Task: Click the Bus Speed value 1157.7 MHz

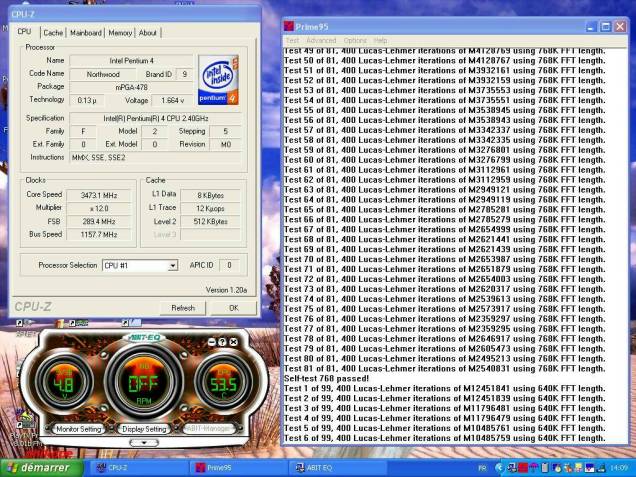Action: tap(99, 234)
